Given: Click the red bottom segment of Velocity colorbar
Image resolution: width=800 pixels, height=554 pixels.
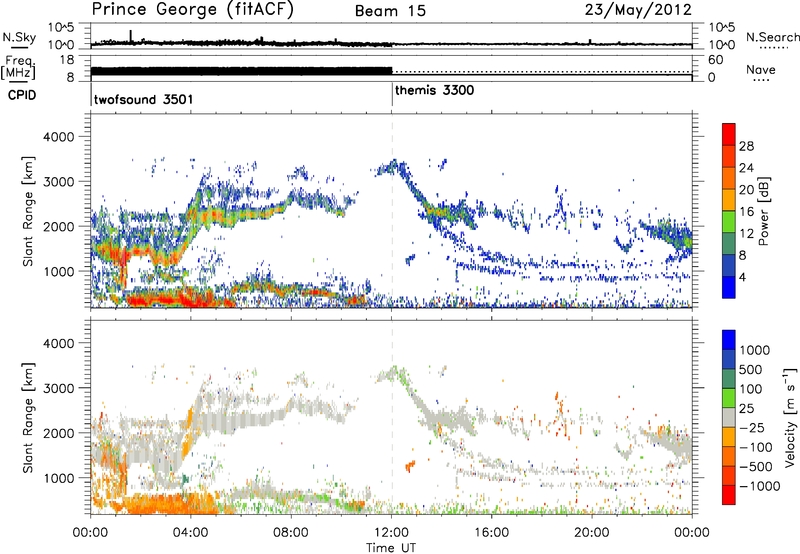Looking at the screenshot, I should [729, 495].
